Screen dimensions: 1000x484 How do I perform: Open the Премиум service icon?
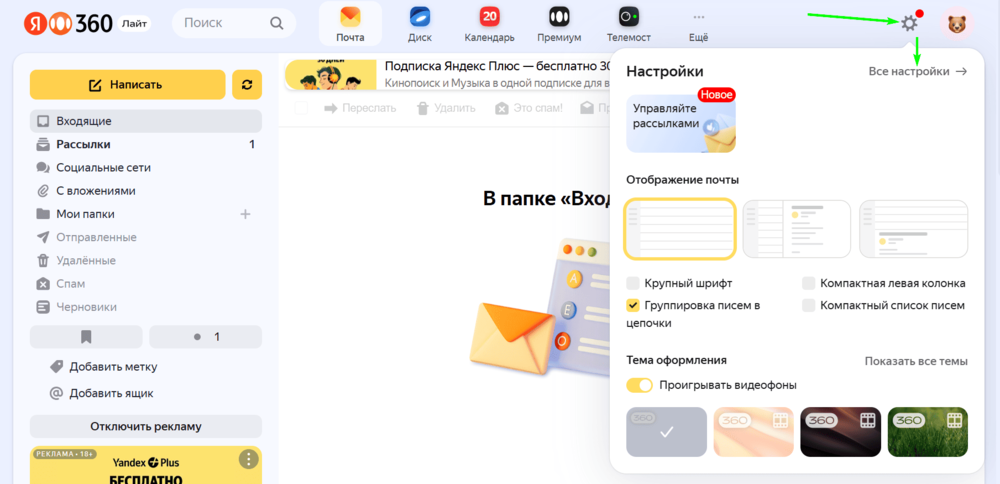[559, 24]
